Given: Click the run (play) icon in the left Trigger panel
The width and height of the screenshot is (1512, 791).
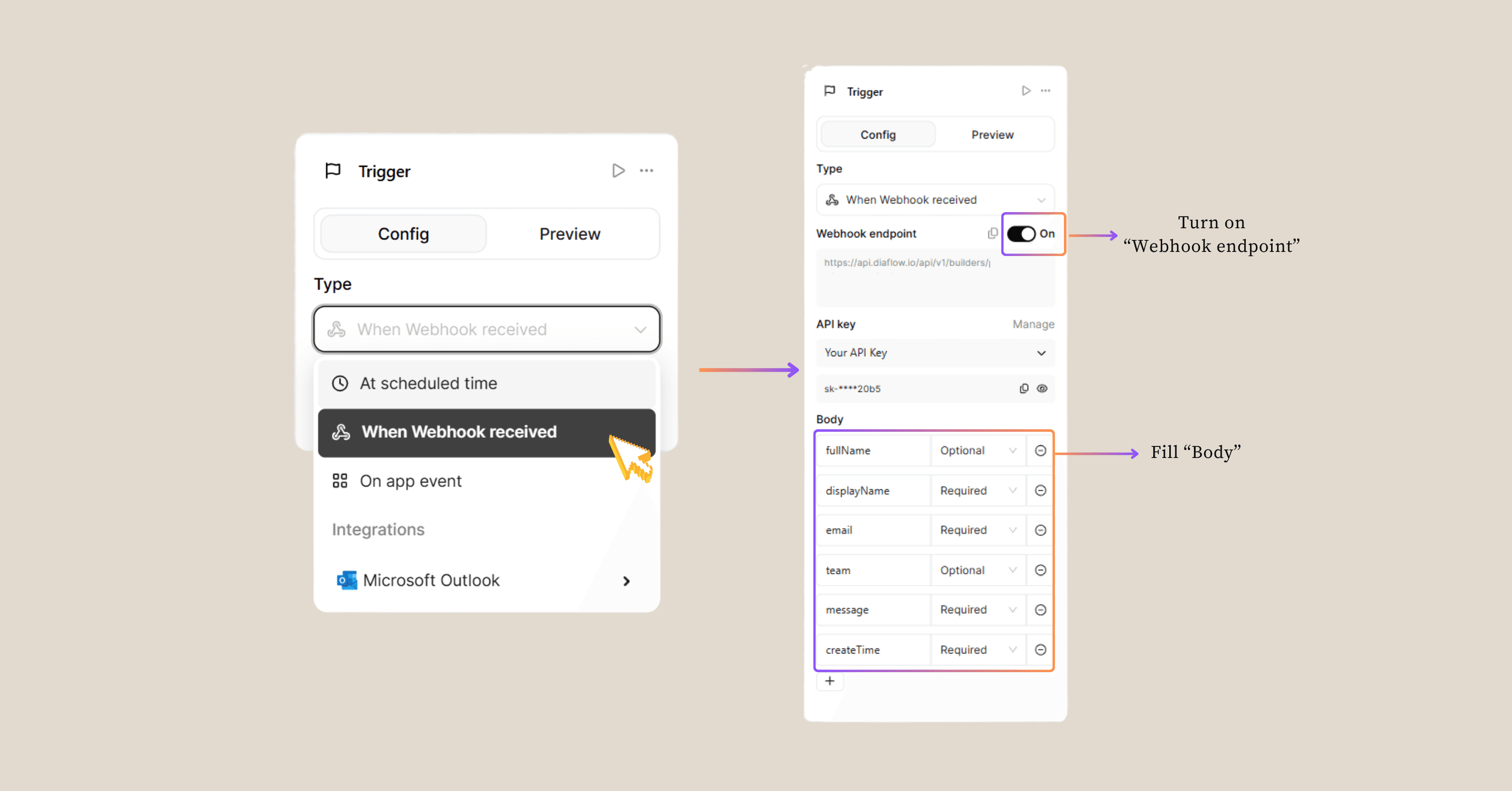Looking at the screenshot, I should [x=618, y=171].
